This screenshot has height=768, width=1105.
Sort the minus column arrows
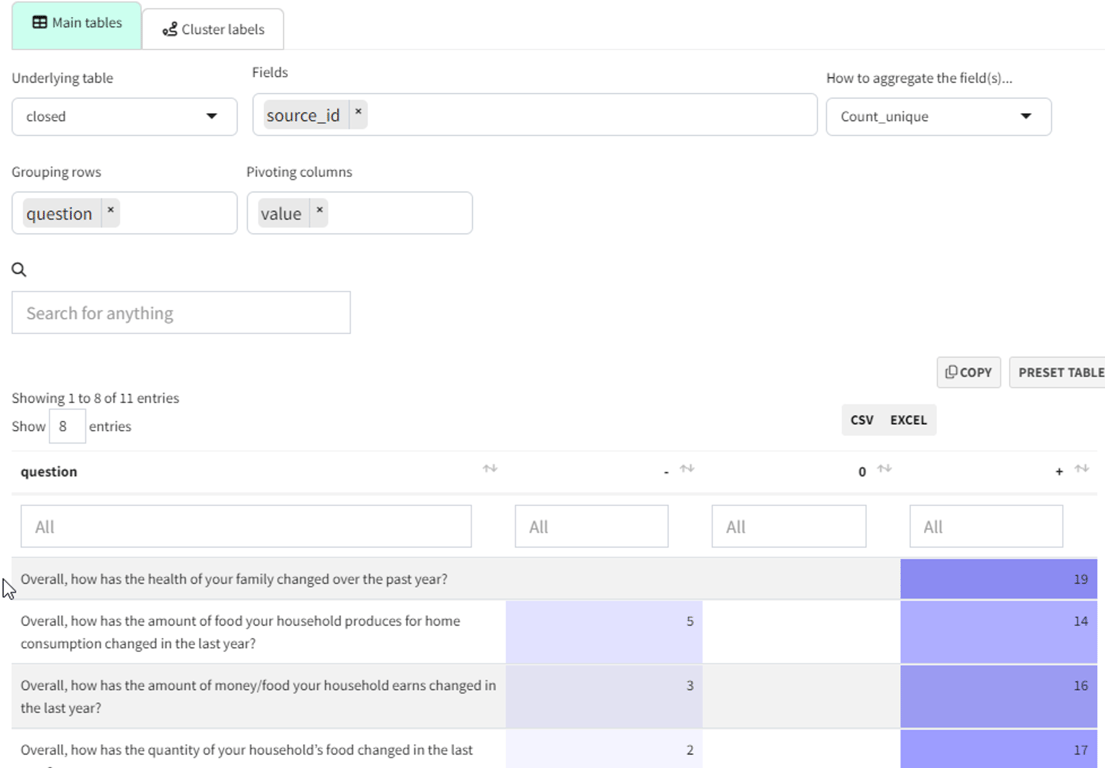tap(687, 469)
